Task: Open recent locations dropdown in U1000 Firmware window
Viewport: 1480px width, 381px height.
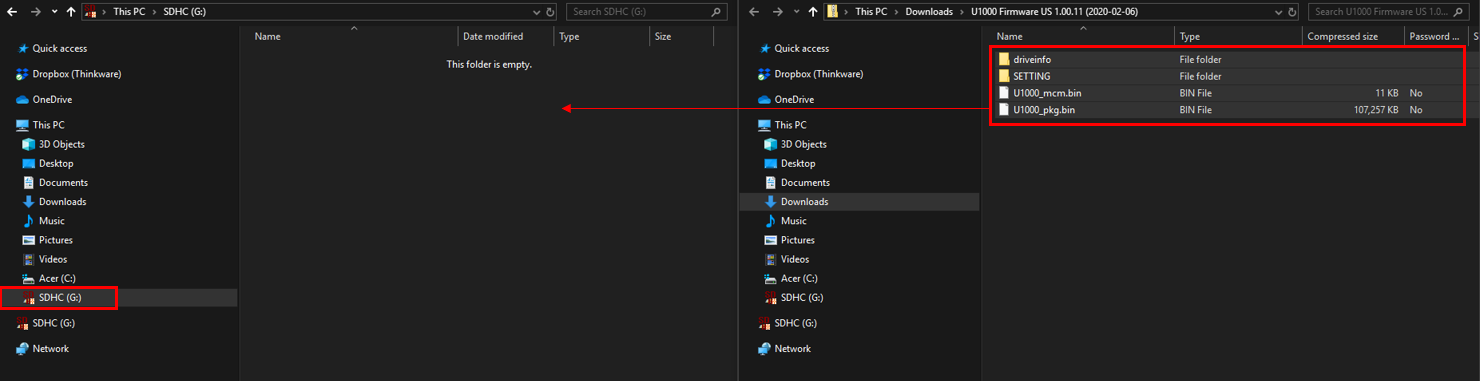Action: click(x=796, y=13)
